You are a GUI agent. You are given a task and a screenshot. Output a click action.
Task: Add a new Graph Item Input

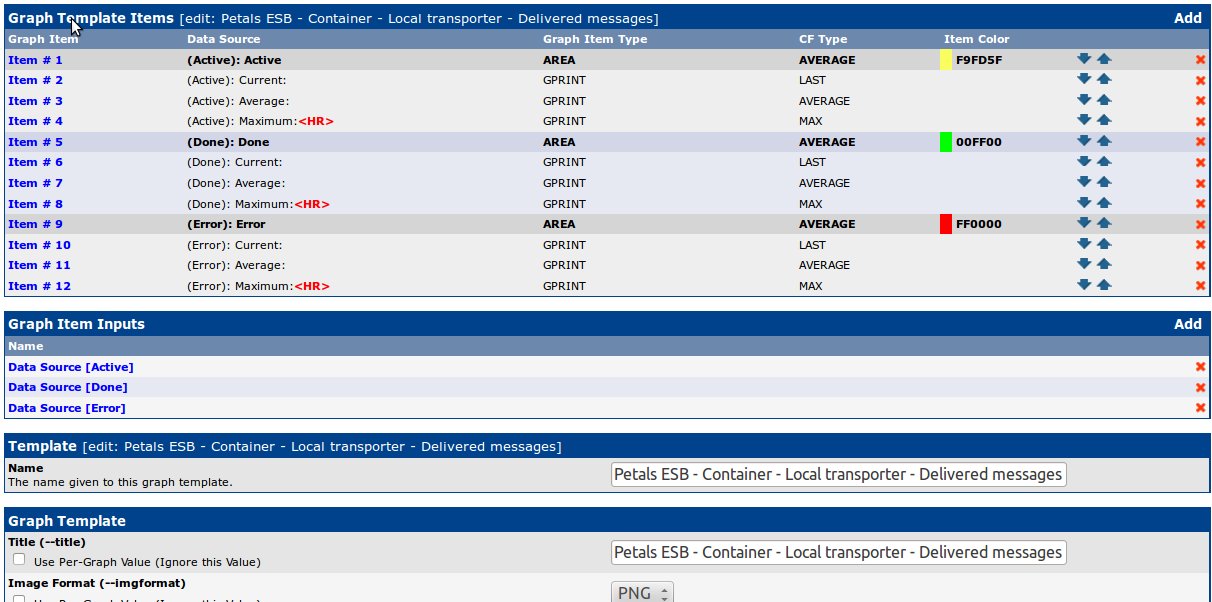[1187, 324]
